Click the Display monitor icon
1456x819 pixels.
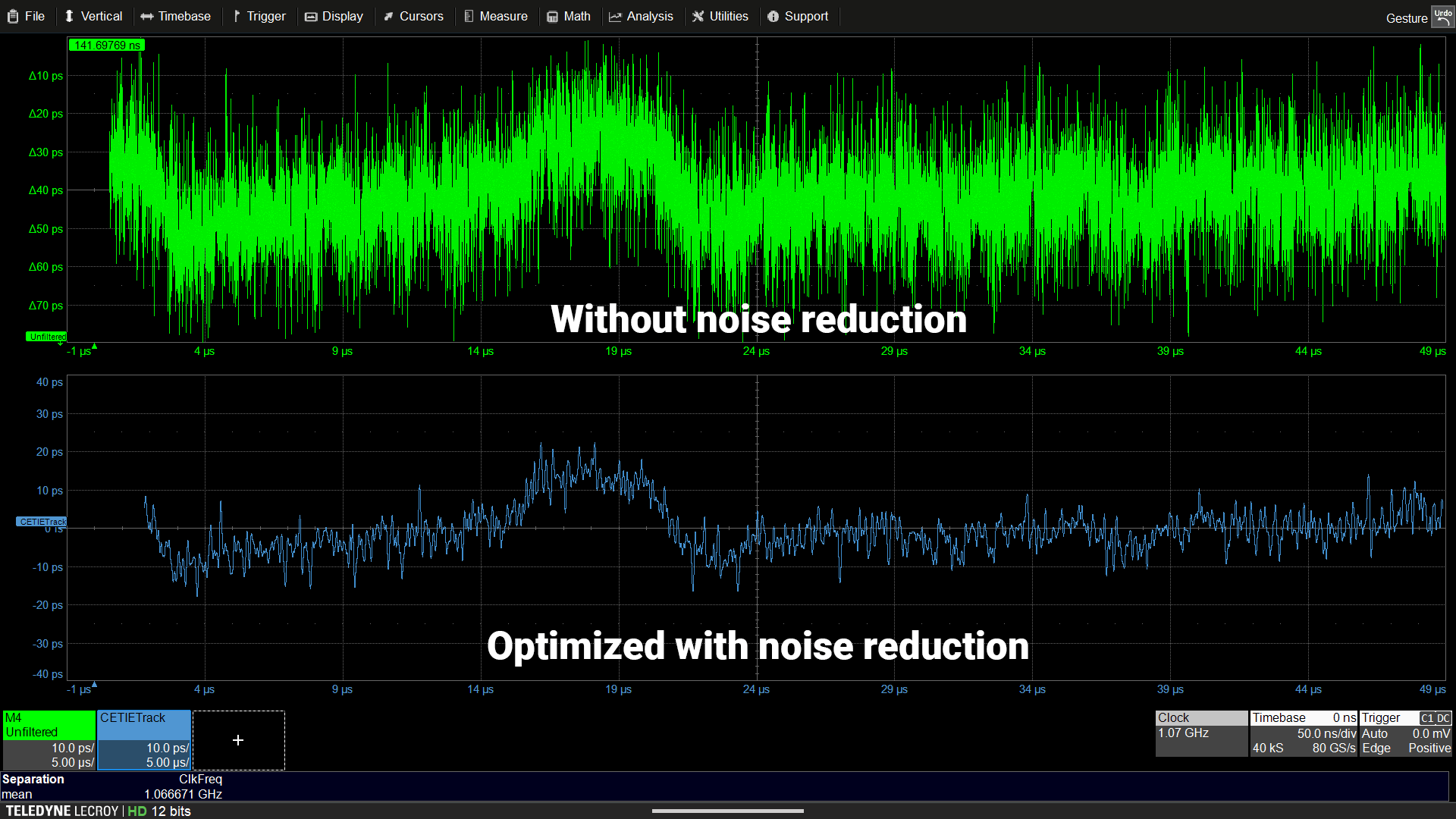[x=311, y=16]
